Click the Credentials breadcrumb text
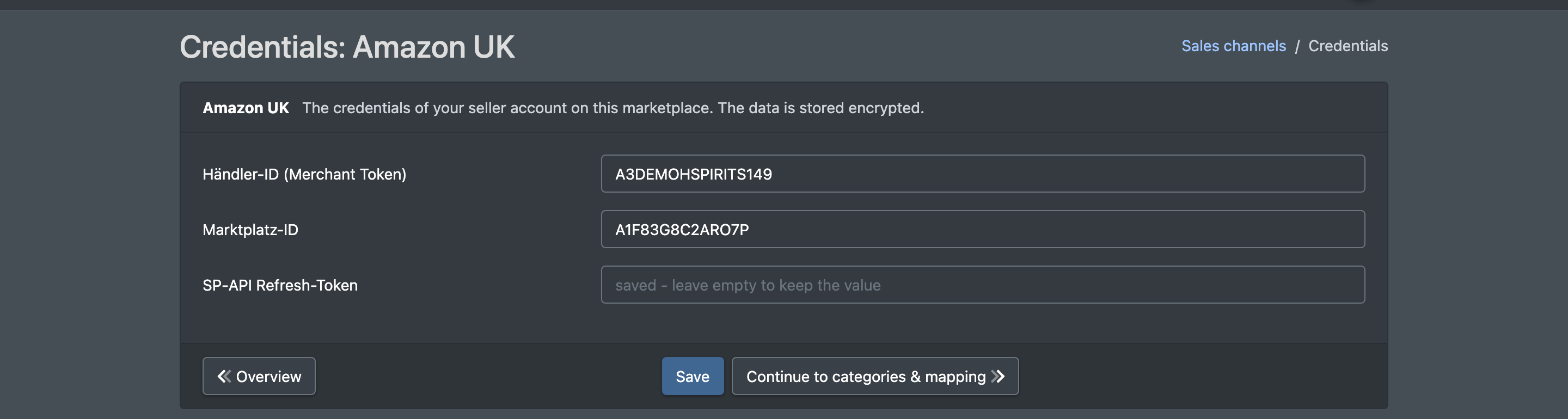Image resolution: width=1568 pixels, height=419 pixels. [x=1347, y=46]
